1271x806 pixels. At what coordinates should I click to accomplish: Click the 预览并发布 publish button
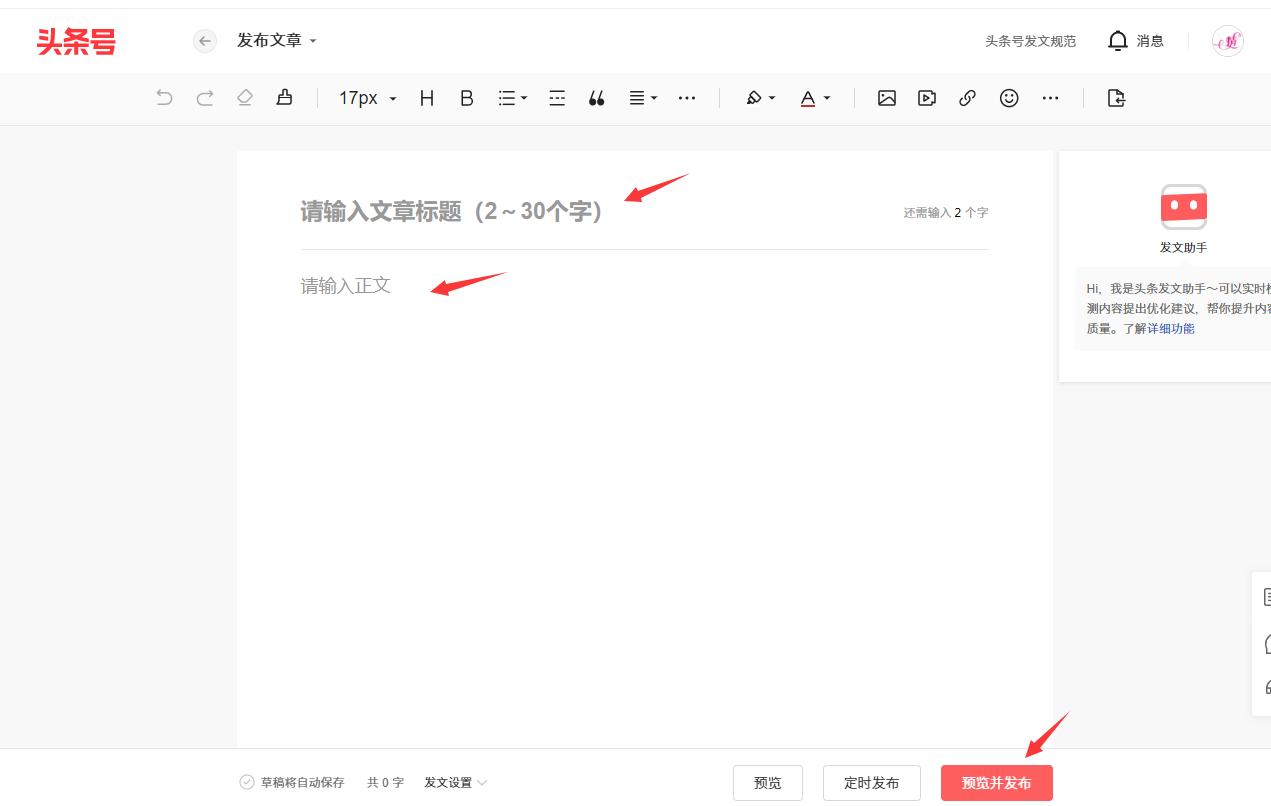tap(996, 783)
